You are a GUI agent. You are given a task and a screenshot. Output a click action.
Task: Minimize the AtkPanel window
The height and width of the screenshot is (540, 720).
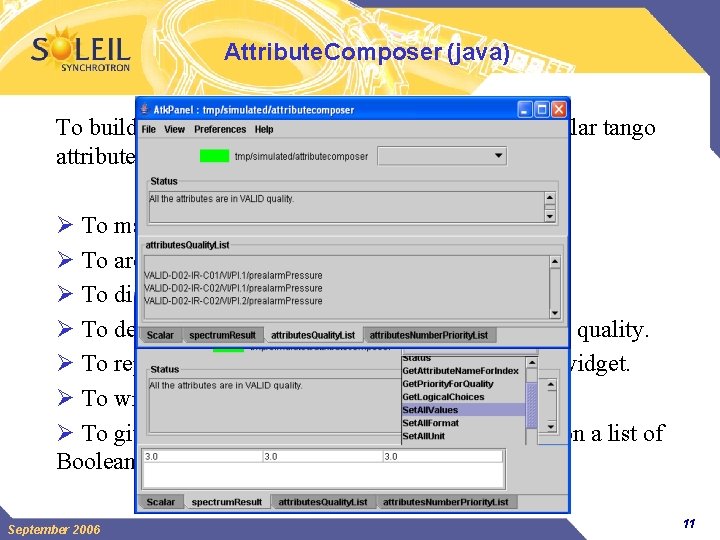pos(525,109)
